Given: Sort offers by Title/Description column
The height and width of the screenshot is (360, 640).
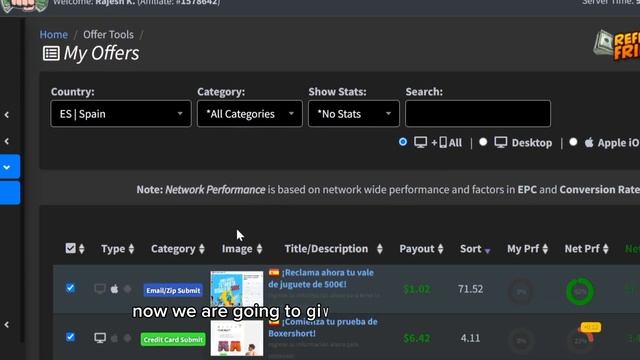Looking at the screenshot, I should (x=333, y=249).
